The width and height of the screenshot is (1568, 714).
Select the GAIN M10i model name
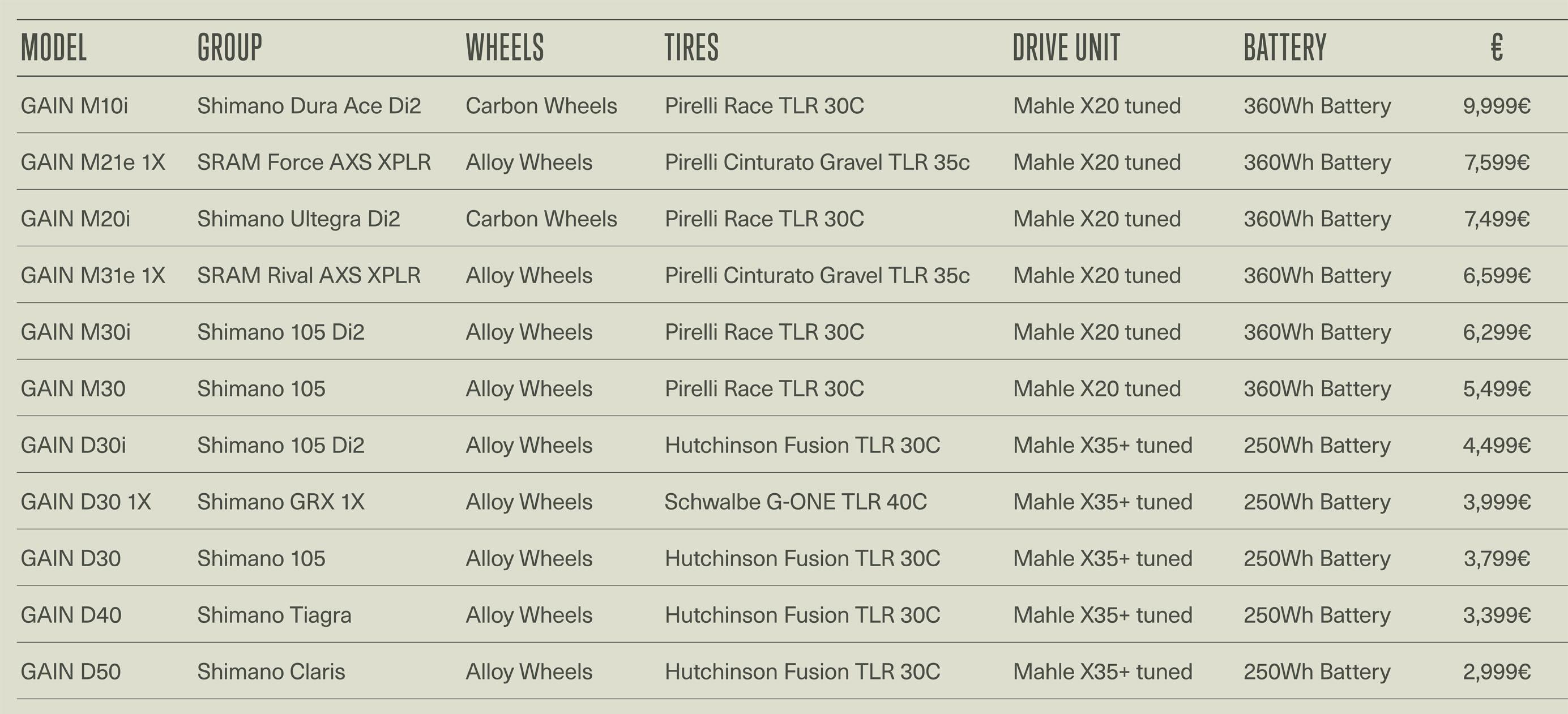tap(74, 106)
